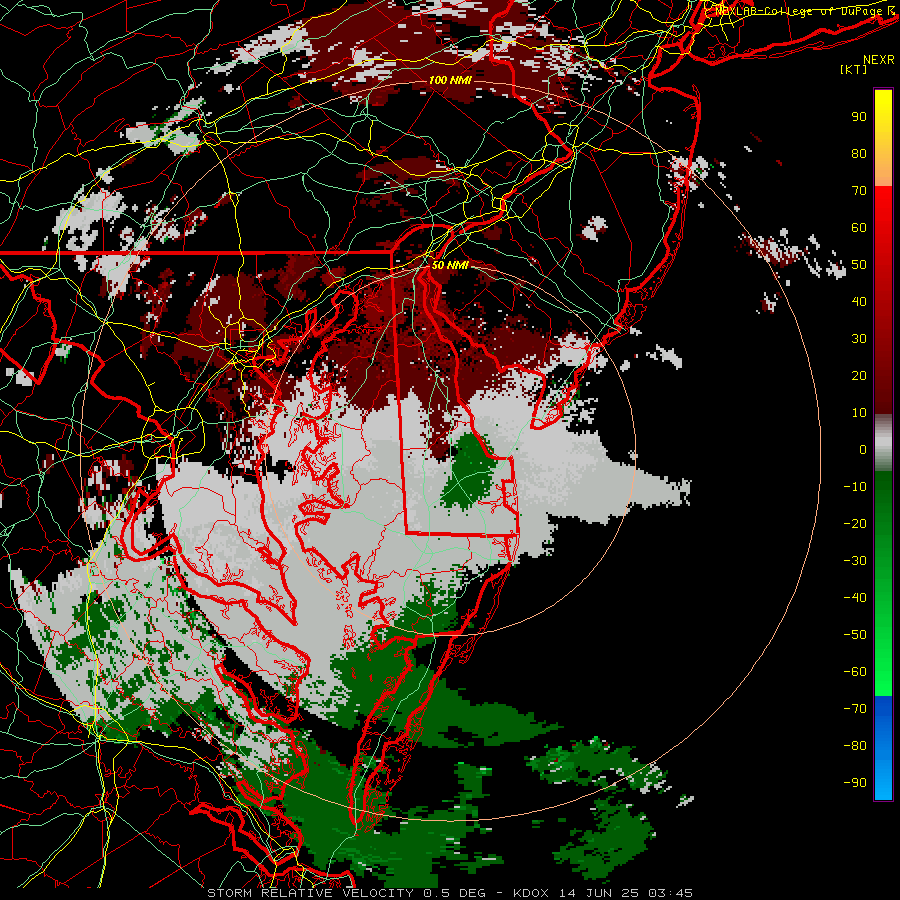Click the 30 value on the velocity scale
Image resolution: width=900 pixels, height=900 pixels.
click(x=859, y=339)
